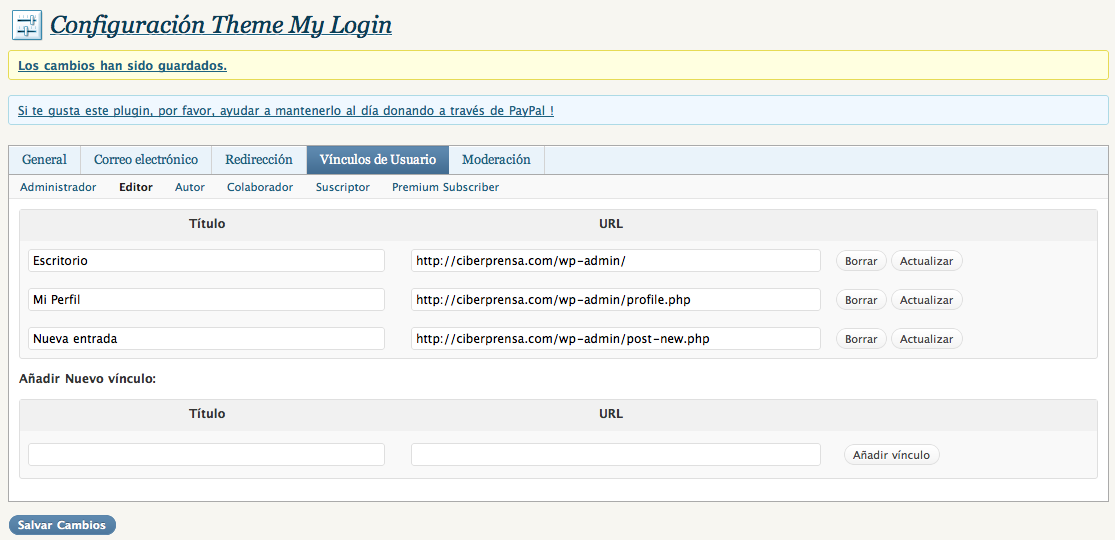Click the PayPal donation link
The width and height of the screenshot is (1115, 540).
pos(285,110)
